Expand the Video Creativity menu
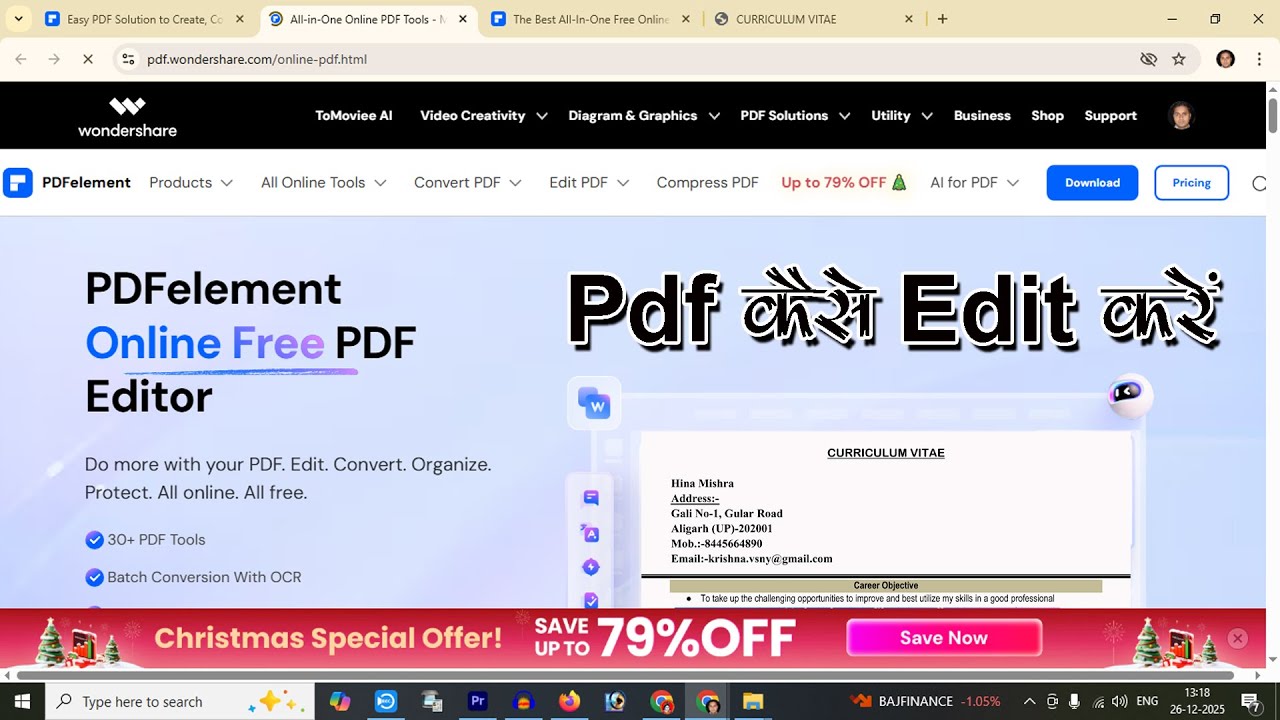Image resolution: width=1280 pixels, height=720 pixels. [484, 116]
